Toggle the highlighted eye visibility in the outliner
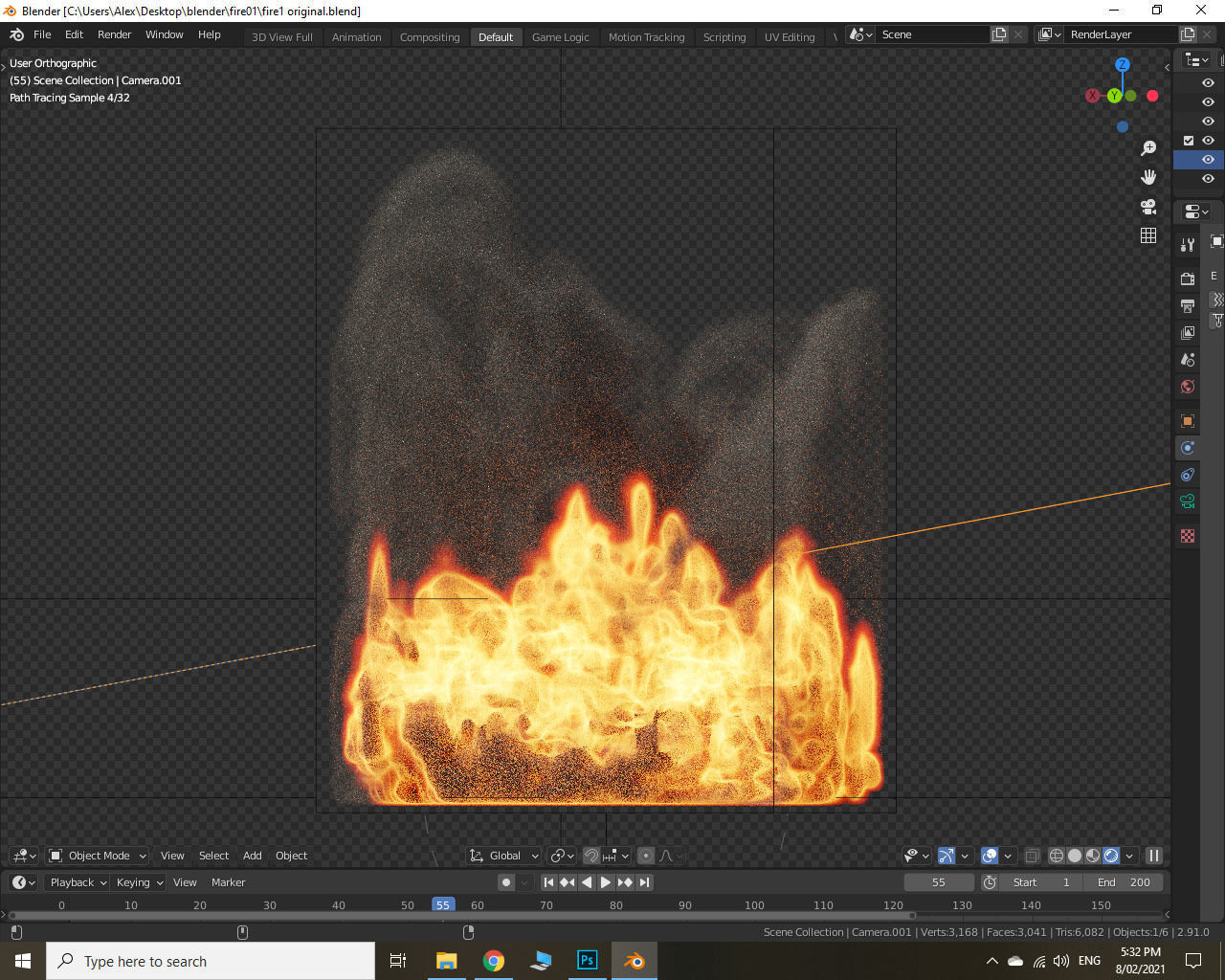1225x980 pixels. click(1207, 159)
